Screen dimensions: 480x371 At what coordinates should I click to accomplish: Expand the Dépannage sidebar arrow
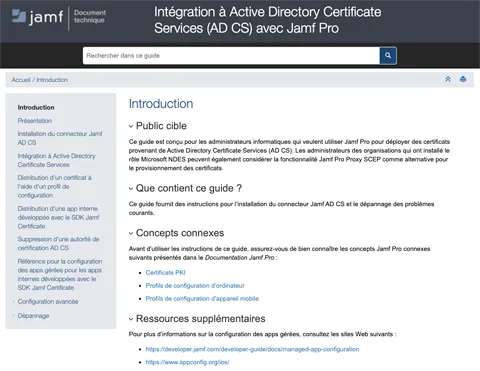(14, 316)
